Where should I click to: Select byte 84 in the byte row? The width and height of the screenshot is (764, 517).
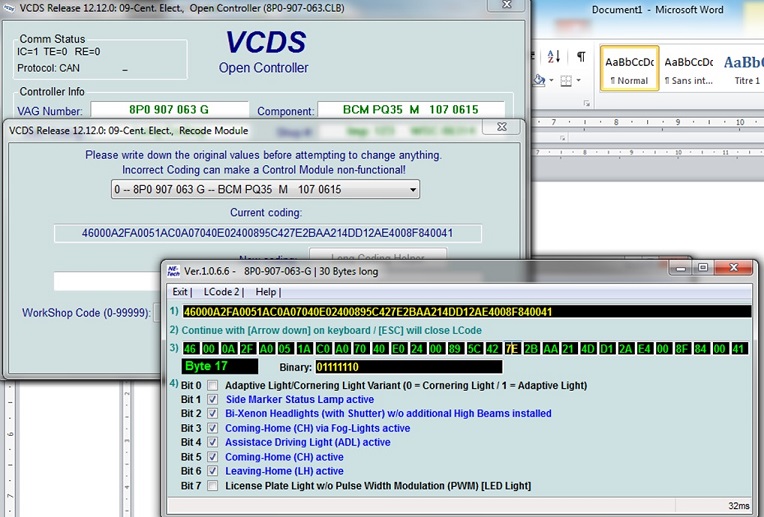point(701,348)
